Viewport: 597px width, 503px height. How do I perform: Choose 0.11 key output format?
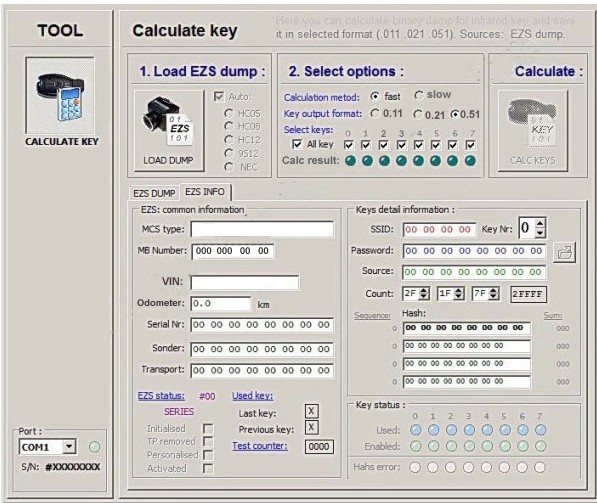point(375,113)
